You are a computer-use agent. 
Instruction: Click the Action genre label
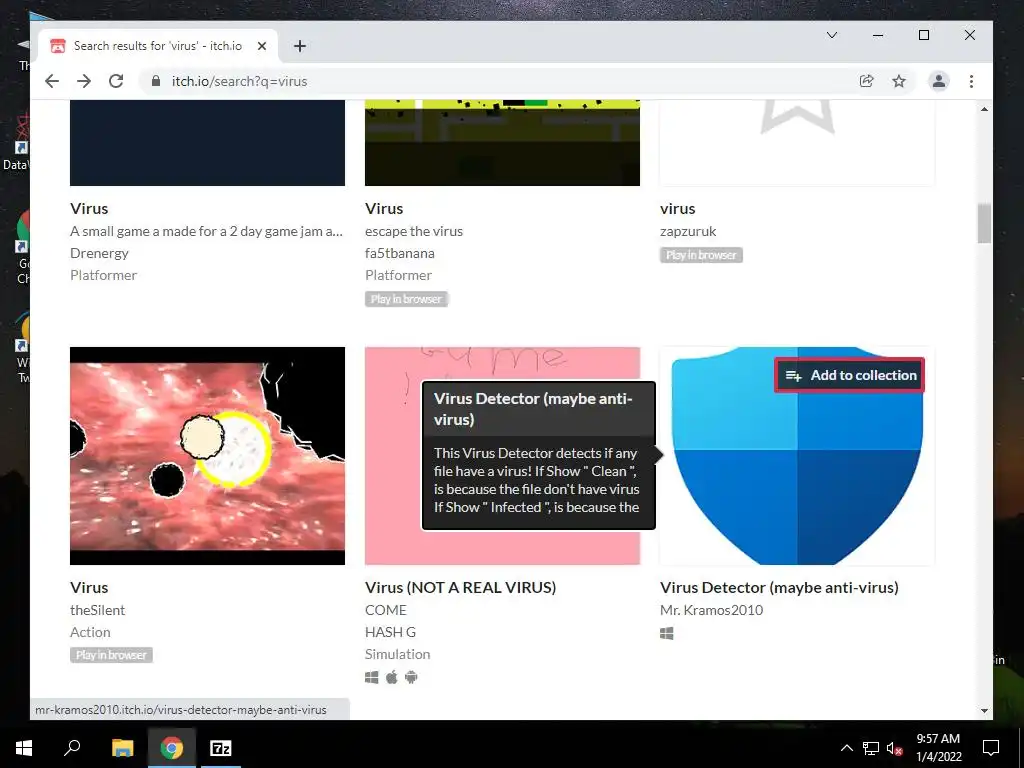click(90, 632)
